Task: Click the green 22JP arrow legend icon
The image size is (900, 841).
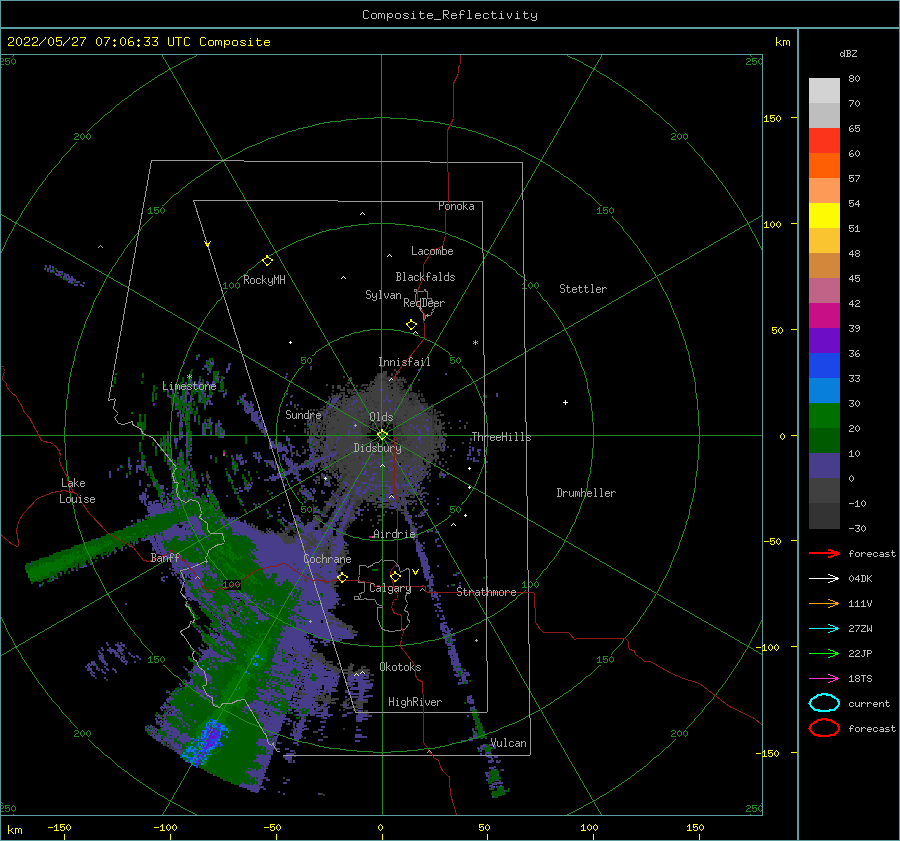Action: click(824, 653)
